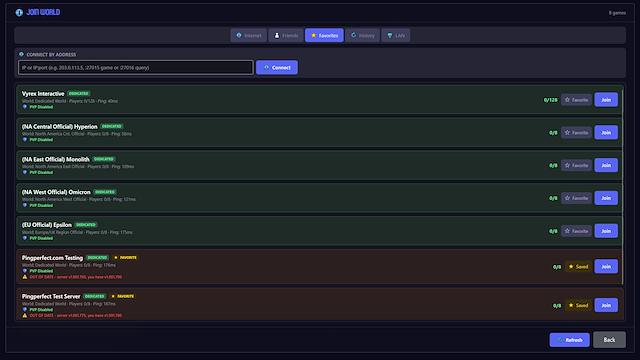
Task: Join the Pingperfect Test Server
Action: (x=606, y=305)
